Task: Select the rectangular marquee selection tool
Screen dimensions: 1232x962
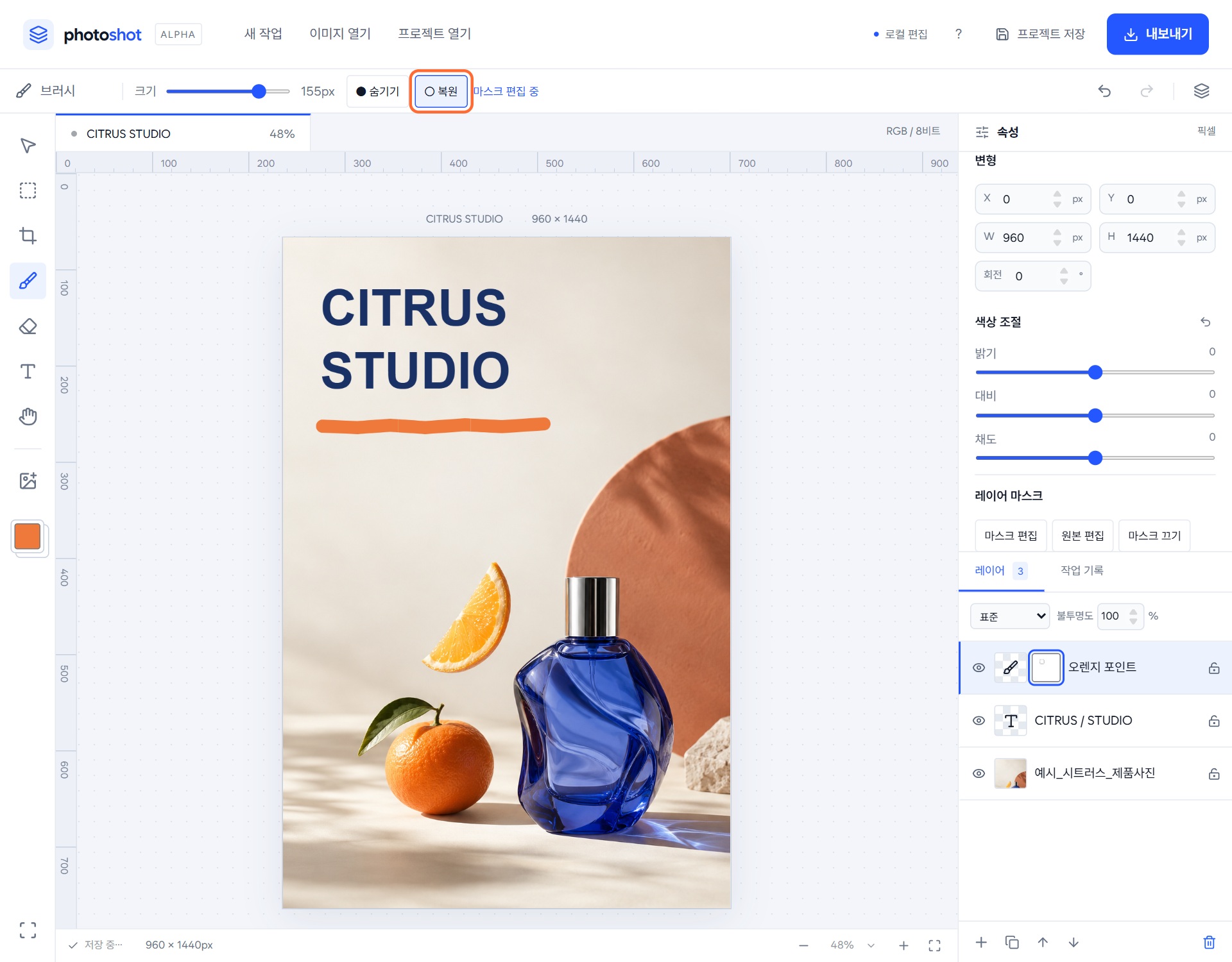Action: [x=28, y=190]
